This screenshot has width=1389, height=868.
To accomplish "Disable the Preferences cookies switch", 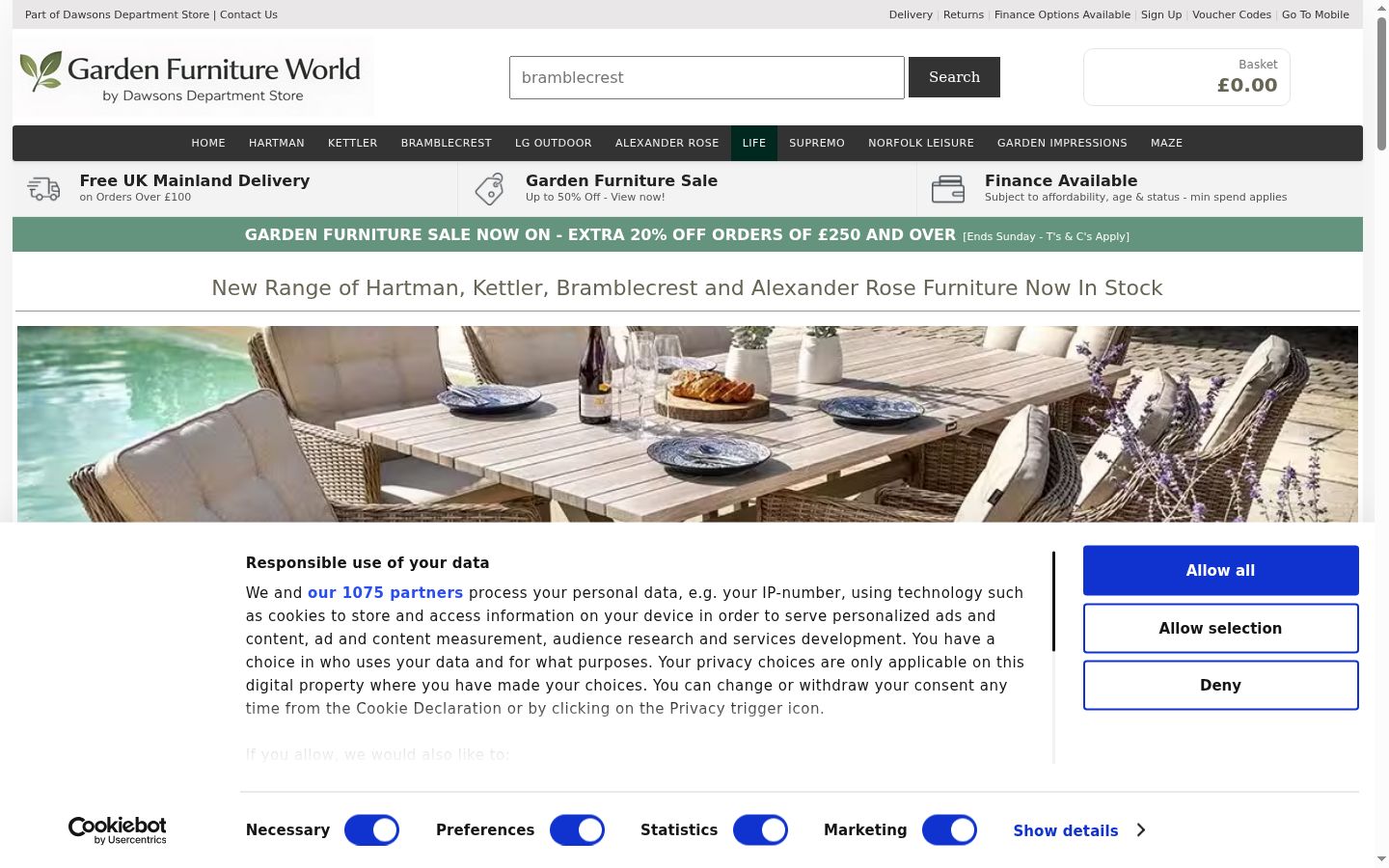I will pyautogui.click(x=577, y=830).
